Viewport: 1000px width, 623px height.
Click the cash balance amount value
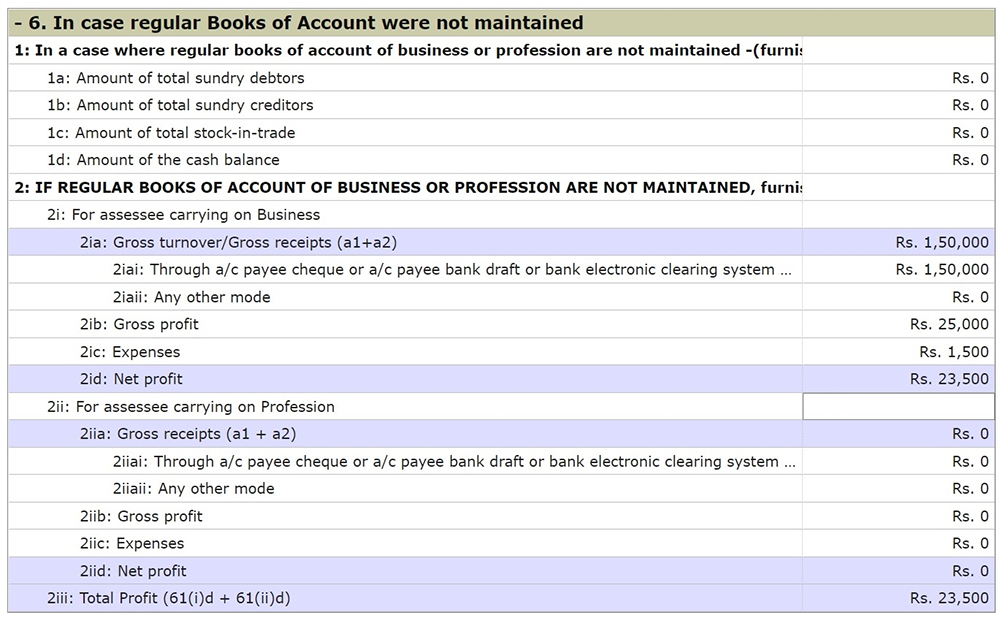tap(969, 160)
